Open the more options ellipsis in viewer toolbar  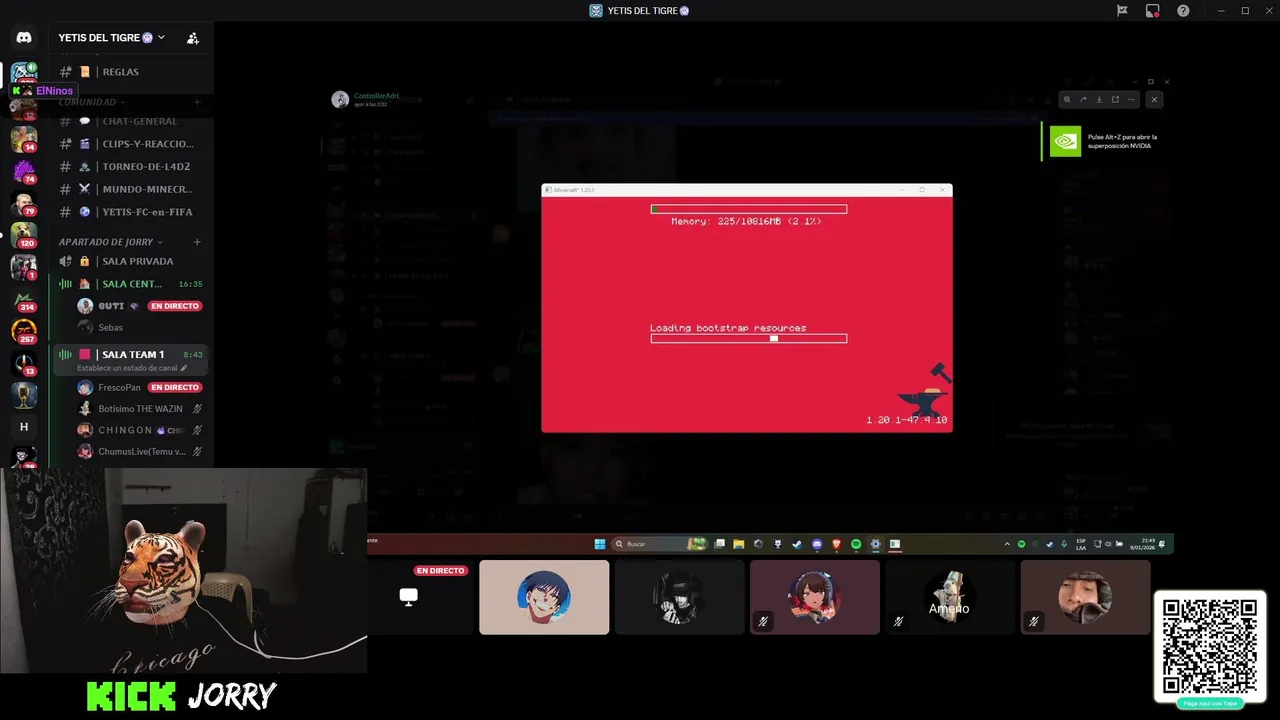[1131, 99]
